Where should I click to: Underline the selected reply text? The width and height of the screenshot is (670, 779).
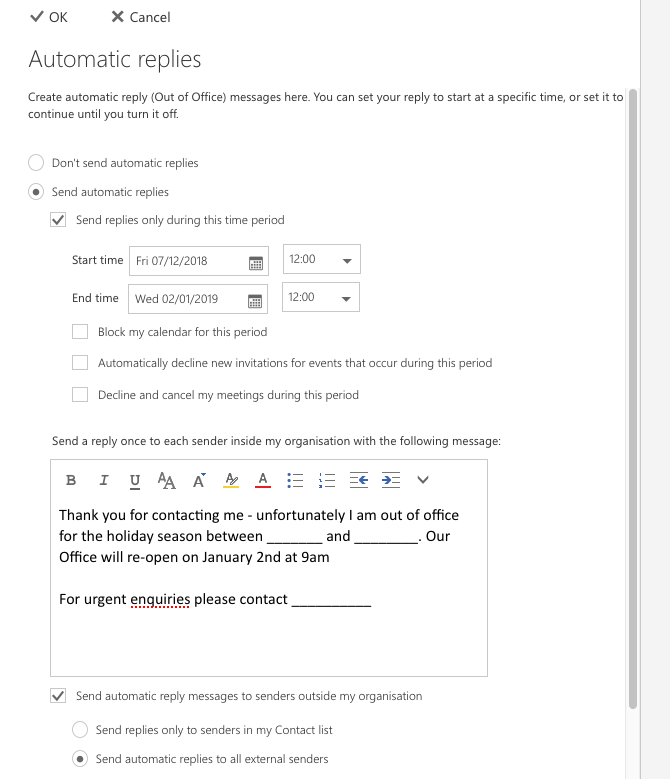click(135, 481)
